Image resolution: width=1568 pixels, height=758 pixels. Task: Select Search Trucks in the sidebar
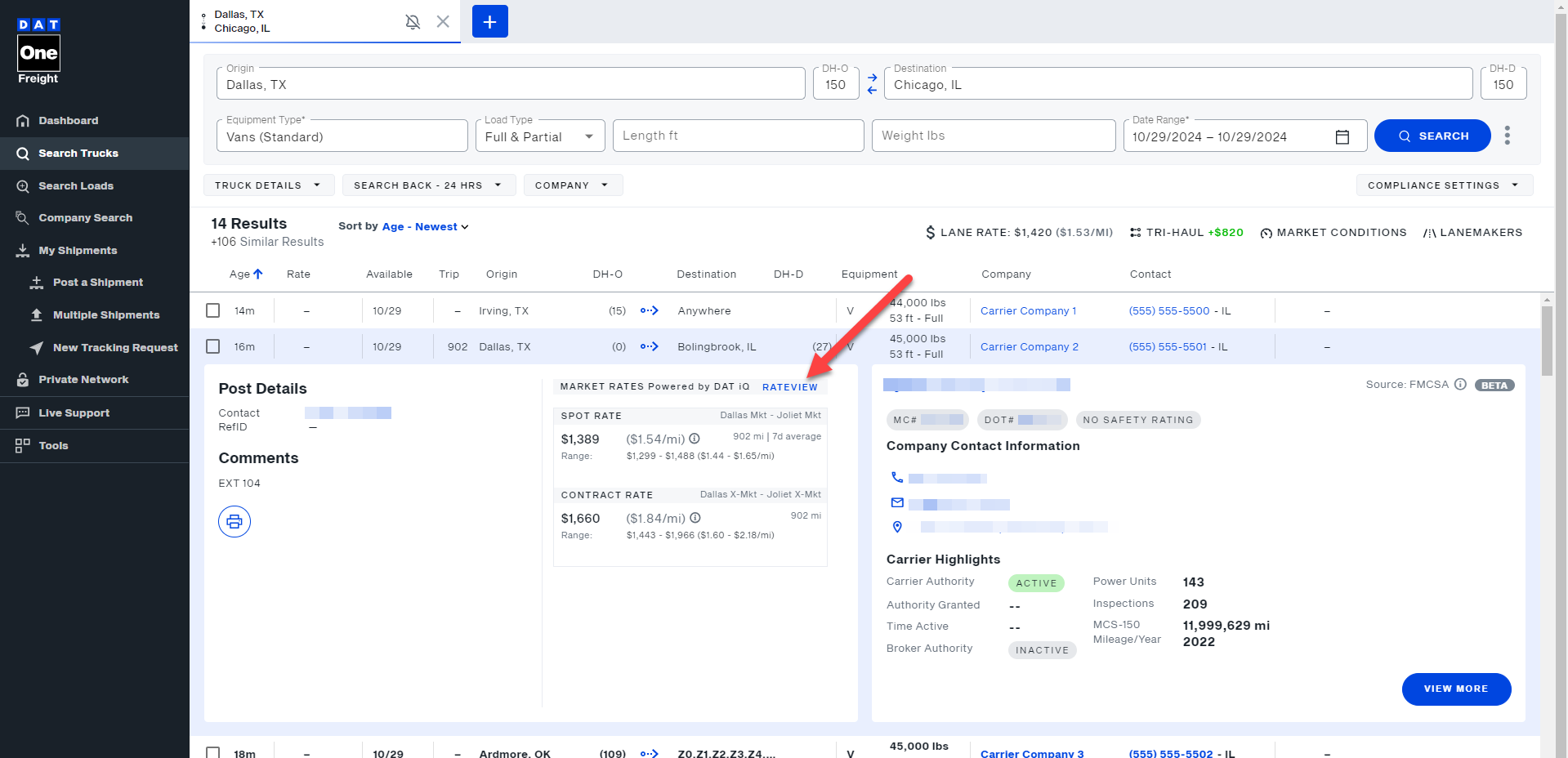94,154
